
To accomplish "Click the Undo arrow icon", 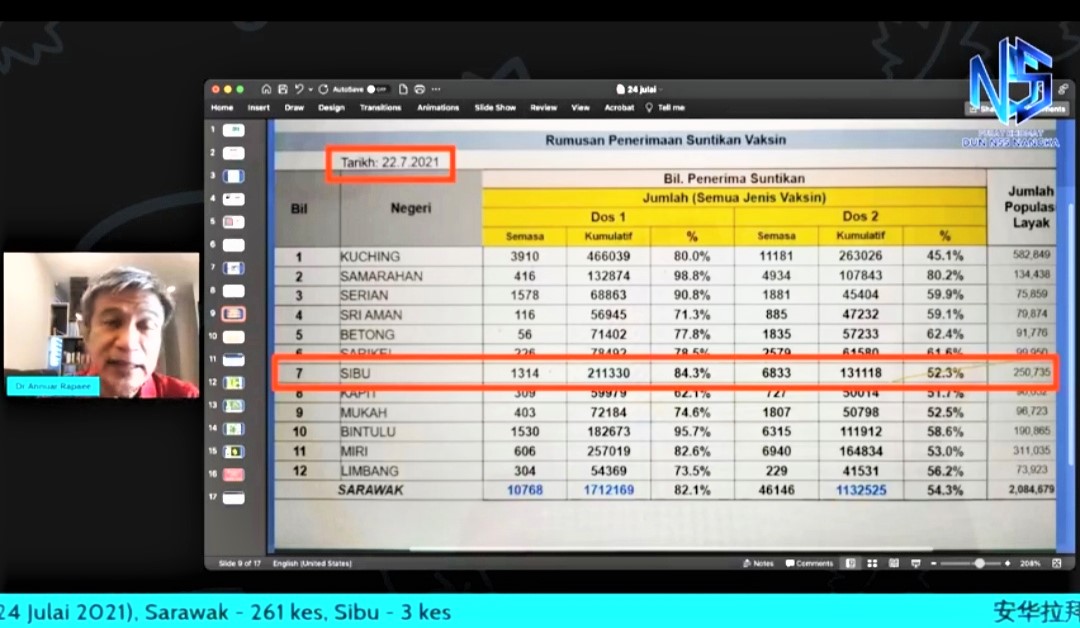I will click(x=299, y=89).
